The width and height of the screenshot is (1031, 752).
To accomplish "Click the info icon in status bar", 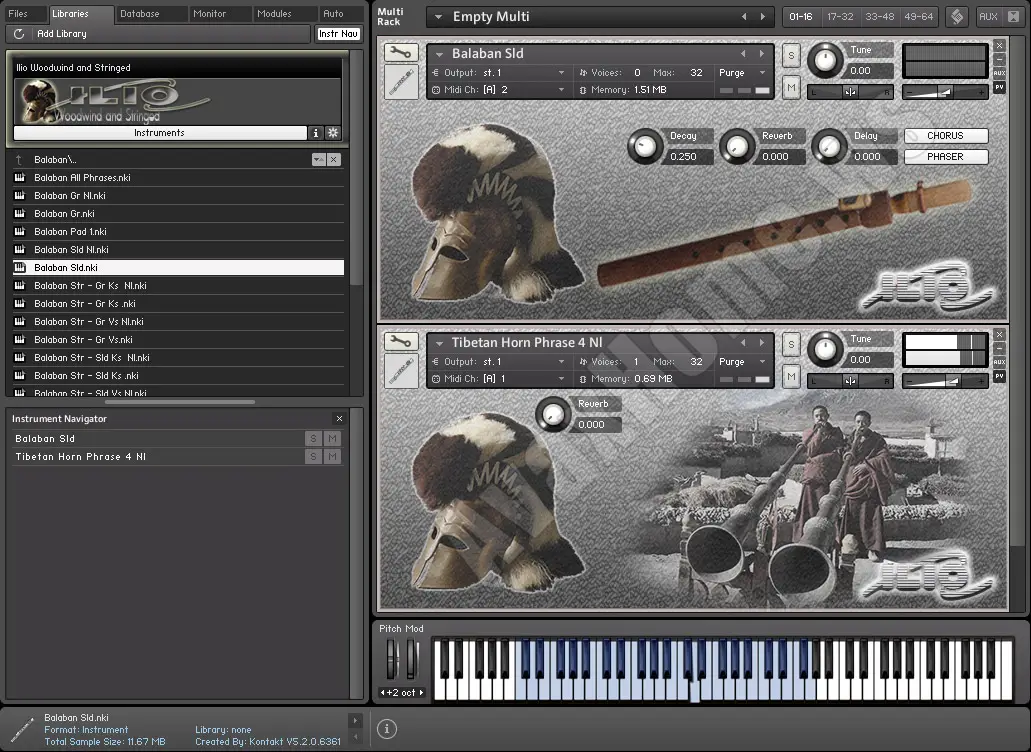I will click(x=387, y=728).
